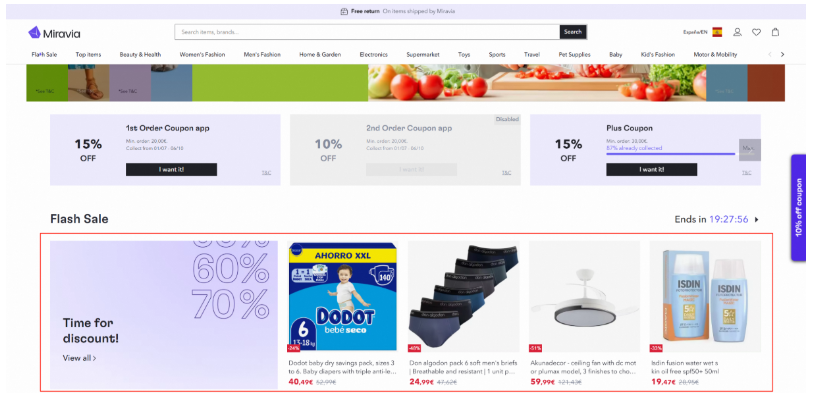Expand Flash Sale with the arrow beside timer
816x400 pixels.
tap(757, 220)
